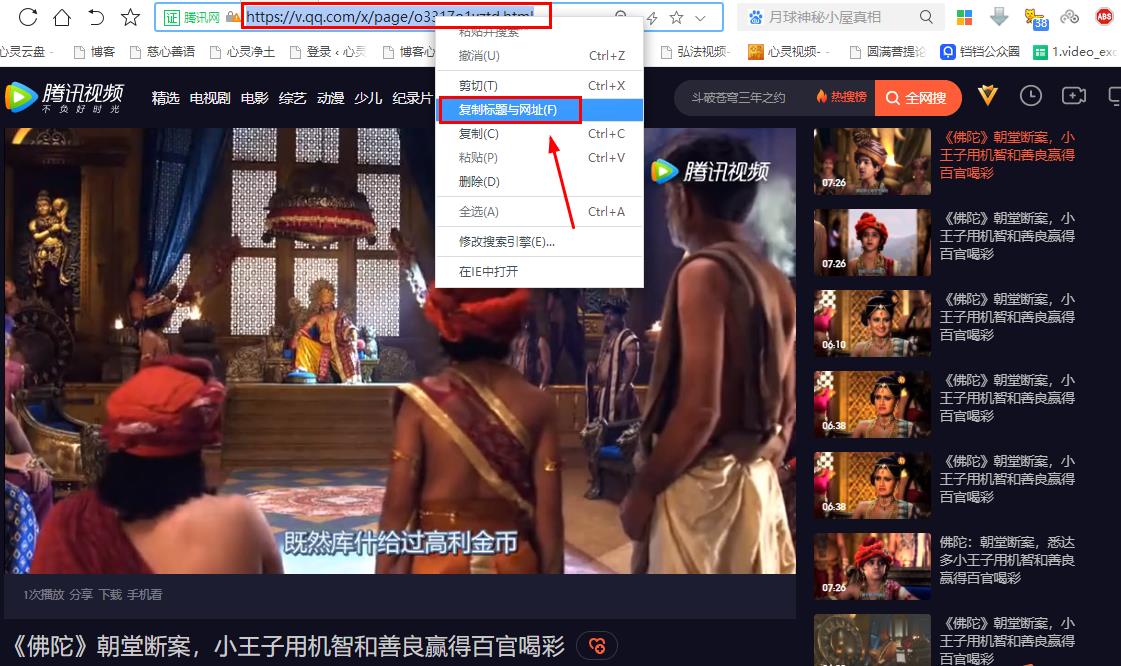Click the cloud sync extension icon

coord(1070,16)
